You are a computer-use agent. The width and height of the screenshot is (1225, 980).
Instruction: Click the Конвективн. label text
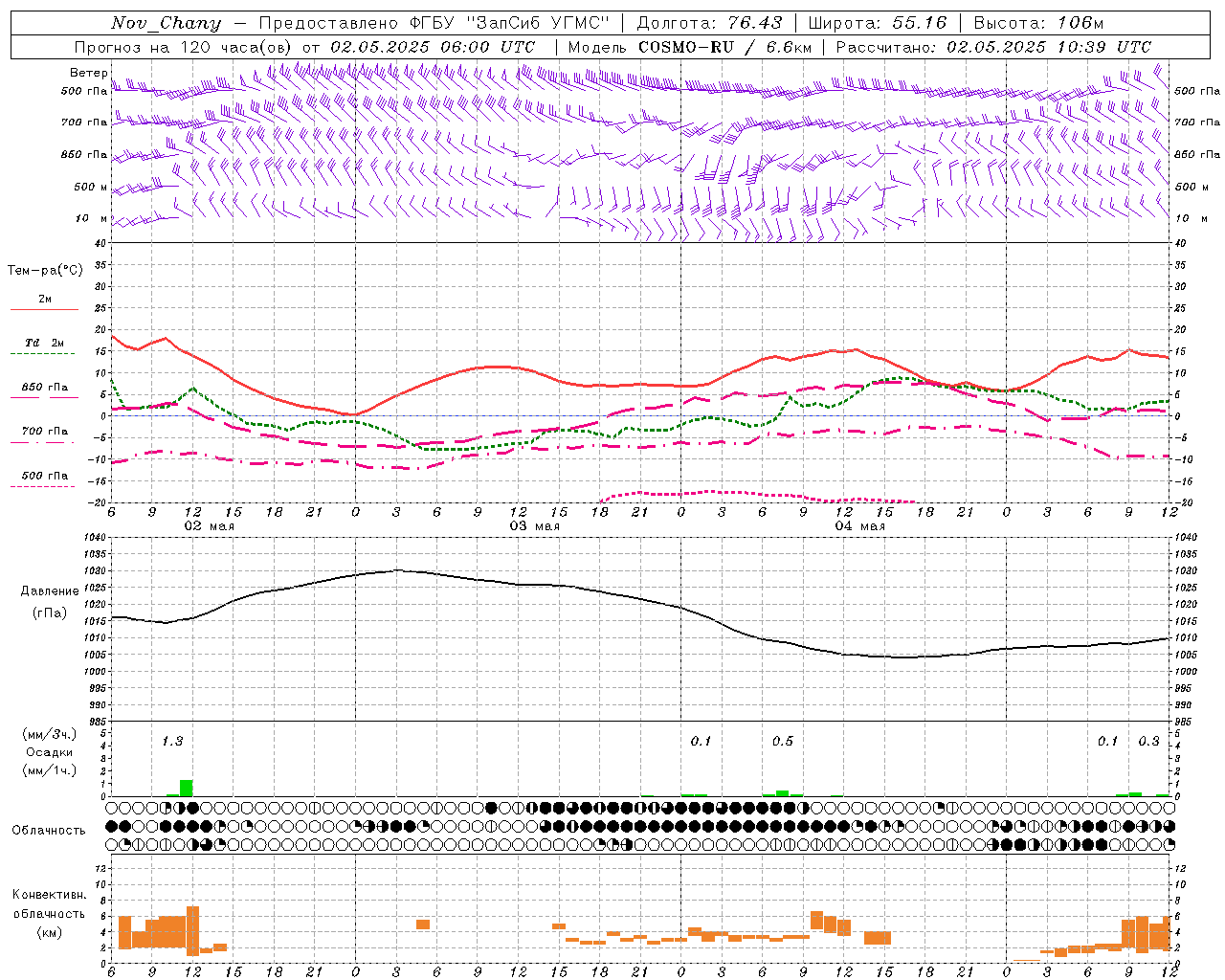point(49,894)
